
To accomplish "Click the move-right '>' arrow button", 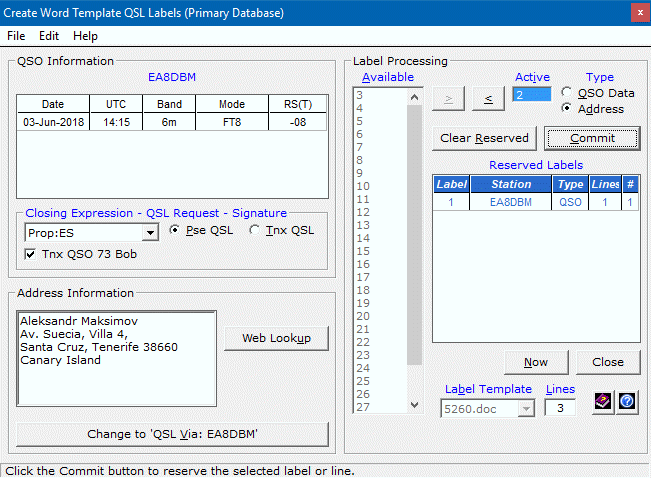I will pos(448,99).
